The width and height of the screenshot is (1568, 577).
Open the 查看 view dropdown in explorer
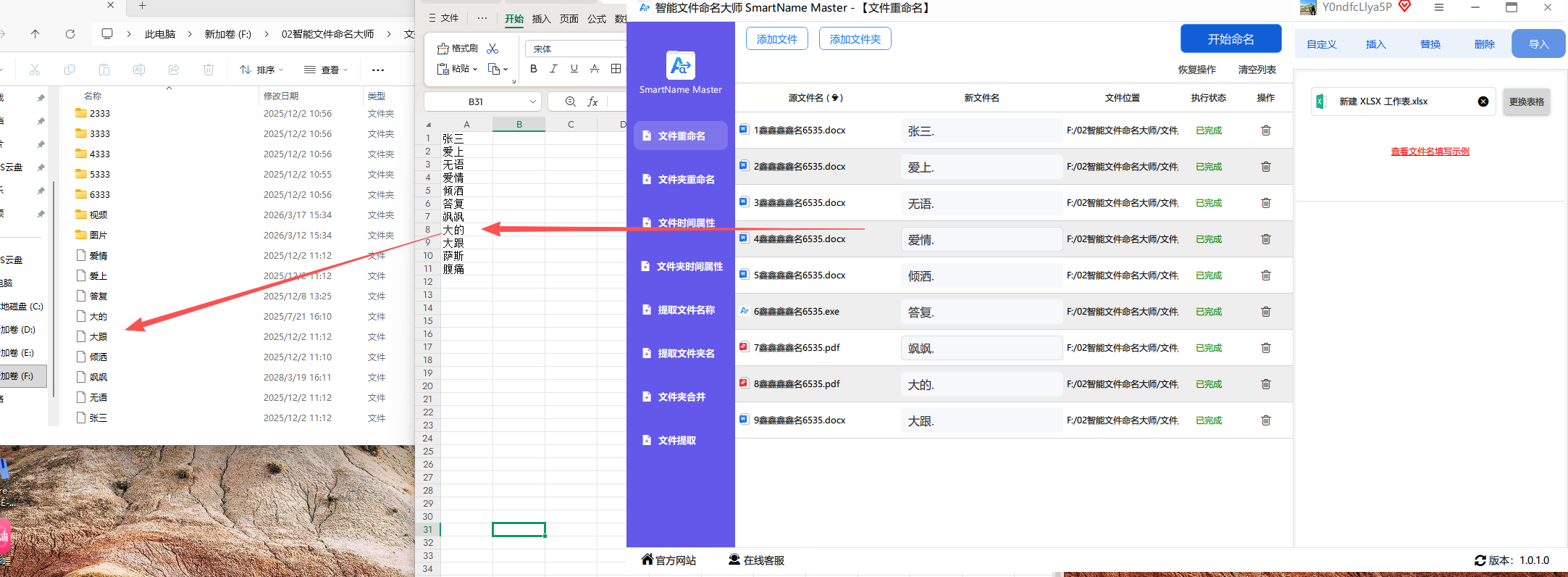(x=326, y=70)
